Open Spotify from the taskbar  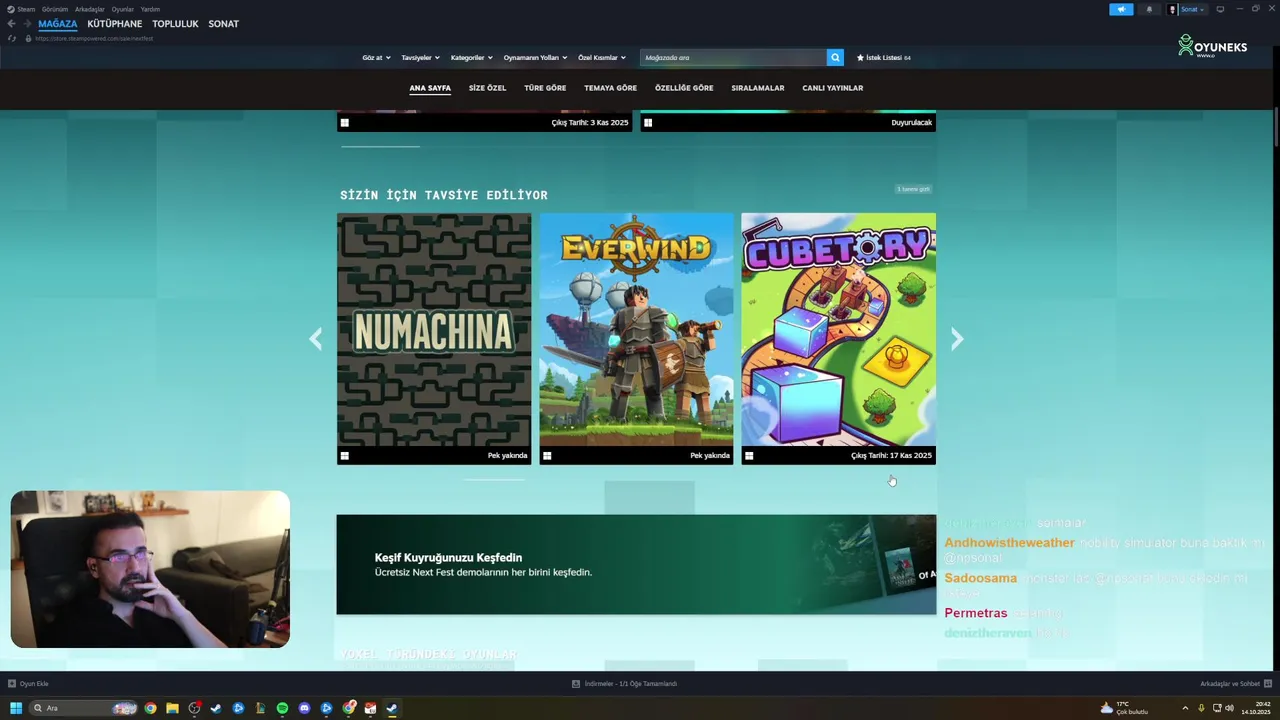(282, 708)
